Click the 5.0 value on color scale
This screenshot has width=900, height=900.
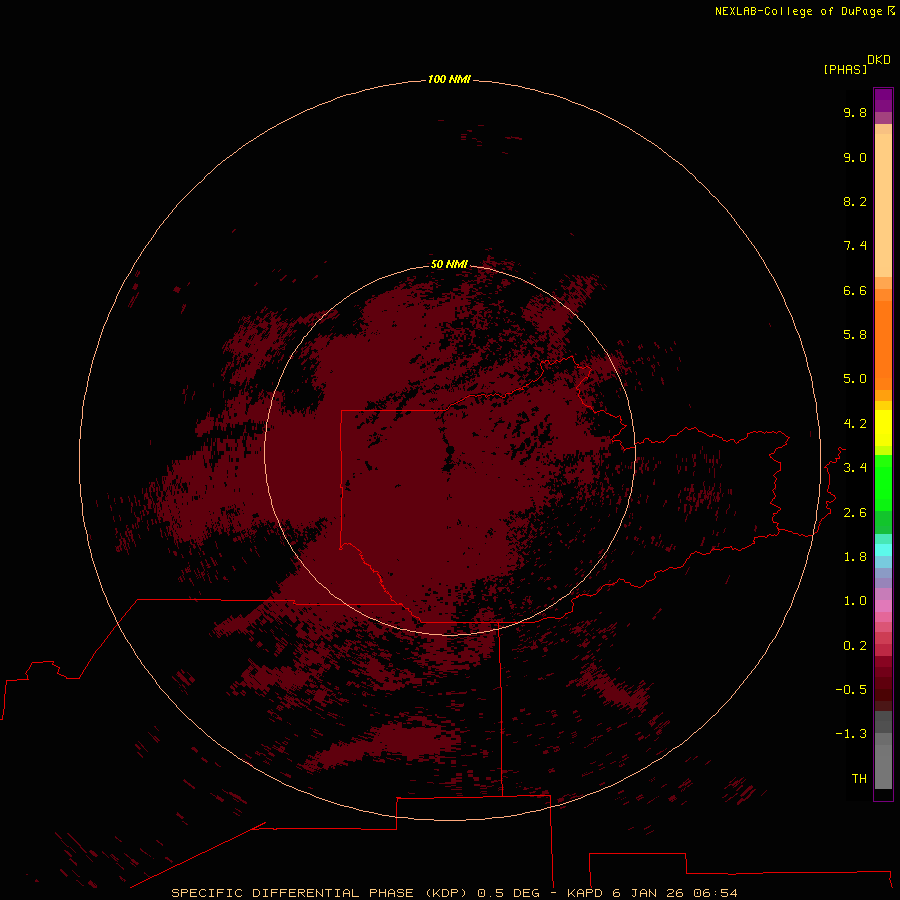(855, 379)
